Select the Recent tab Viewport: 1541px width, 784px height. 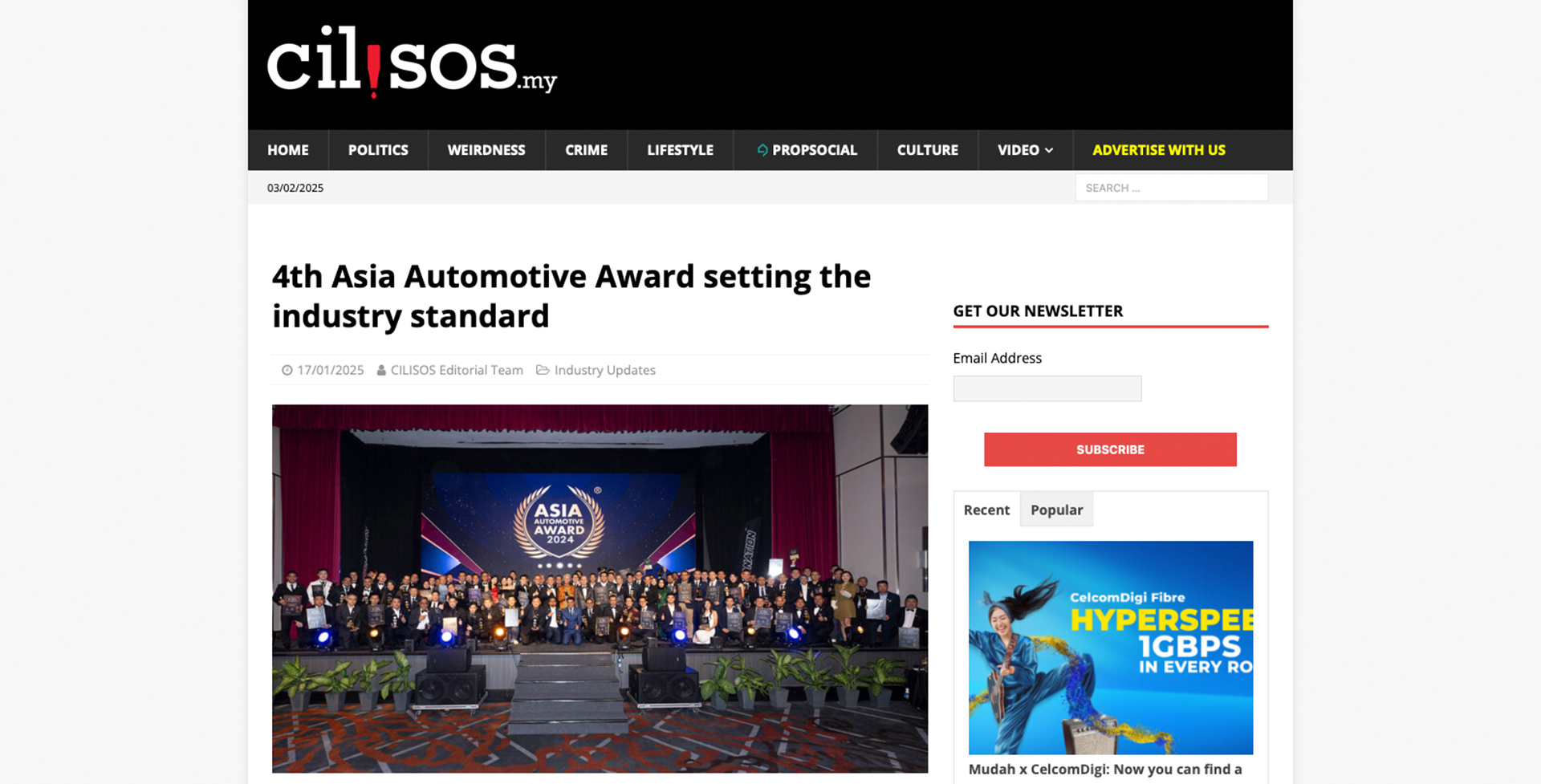tap(986, 510)
